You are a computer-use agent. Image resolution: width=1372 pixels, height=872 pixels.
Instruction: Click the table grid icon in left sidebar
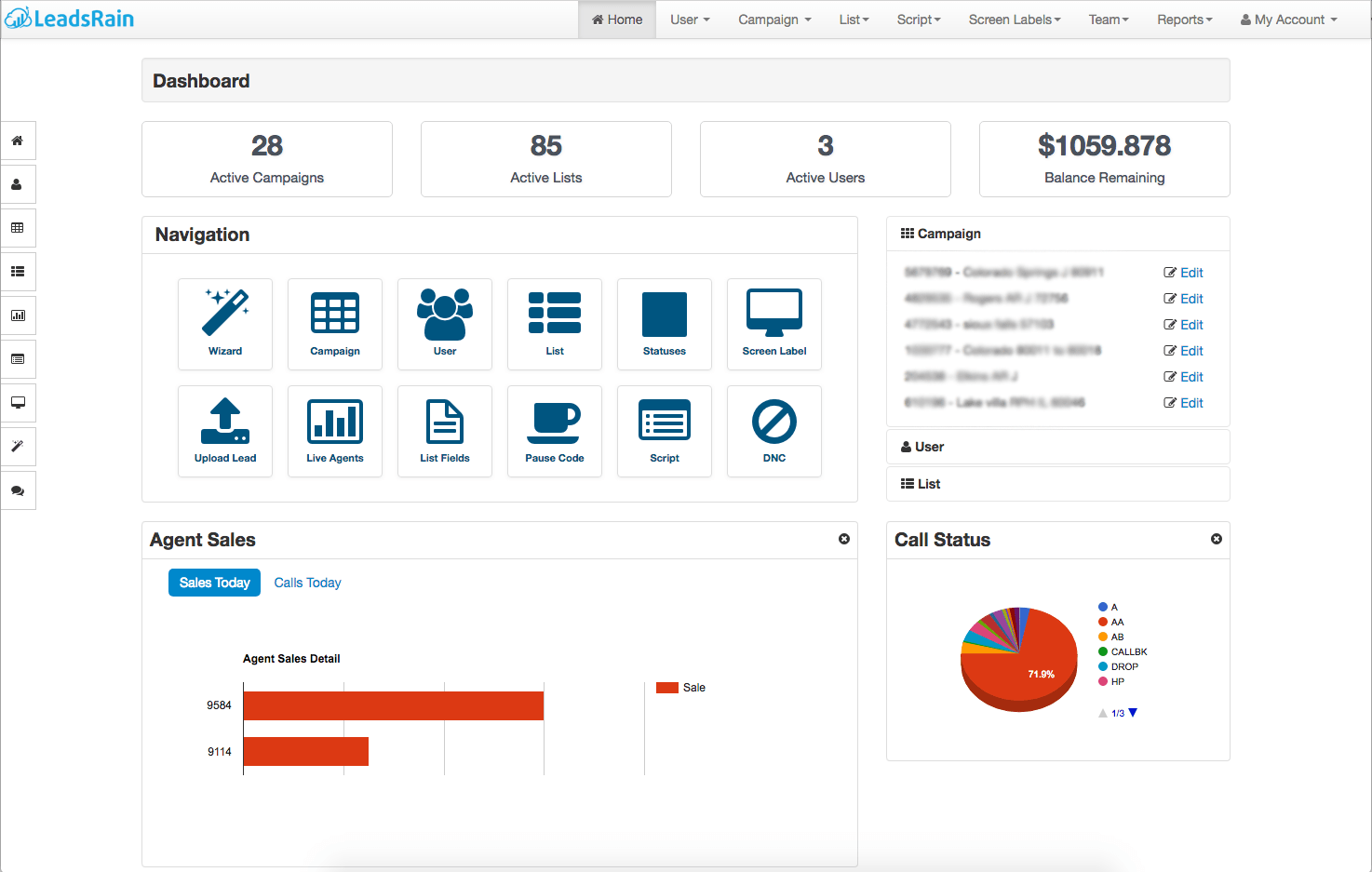[x=18, y=228]
